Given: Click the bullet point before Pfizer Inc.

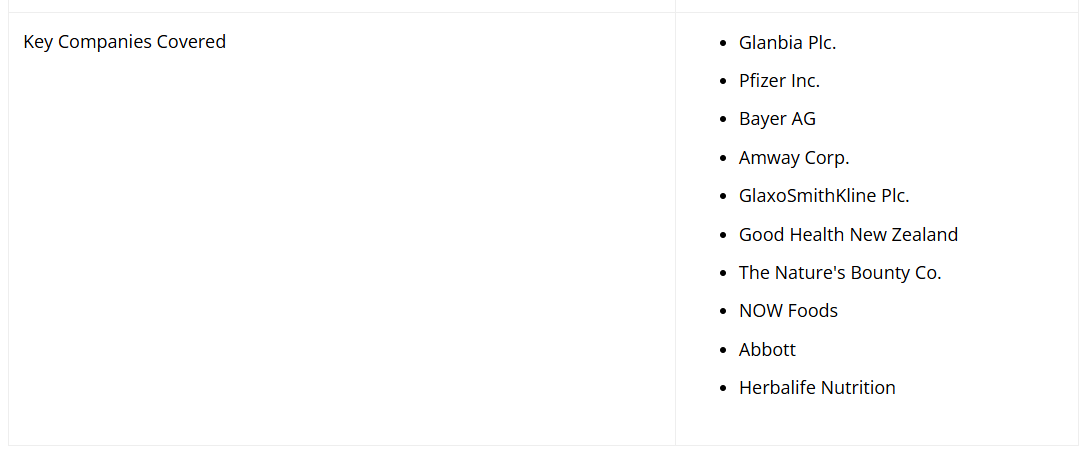Looking at the screenshot, I should click(x=724, y=82).
